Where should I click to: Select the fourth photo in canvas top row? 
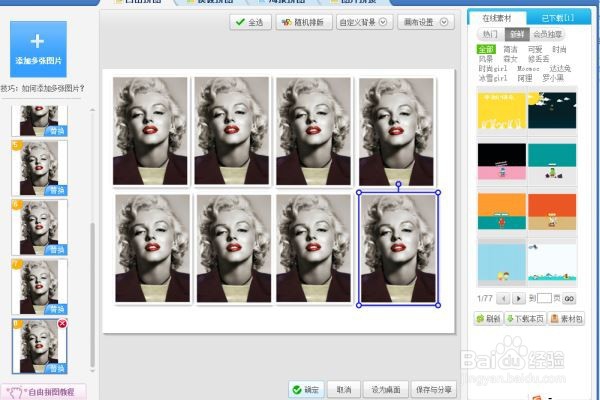click(396, 132)
